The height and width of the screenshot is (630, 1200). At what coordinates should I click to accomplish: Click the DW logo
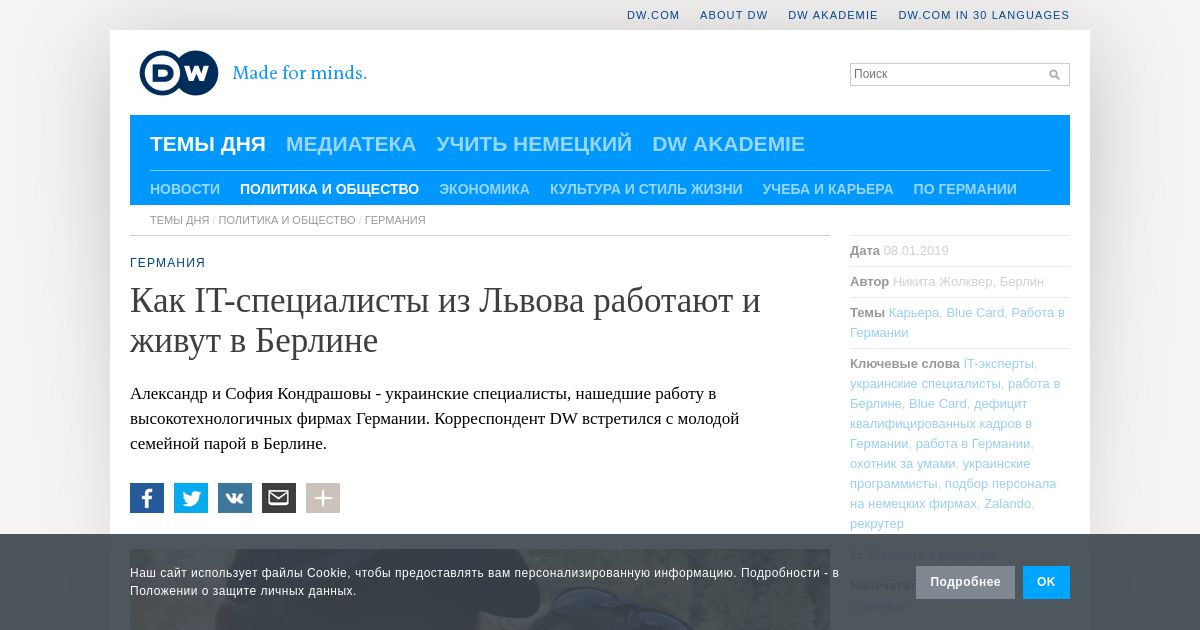[x=179, y=73]
